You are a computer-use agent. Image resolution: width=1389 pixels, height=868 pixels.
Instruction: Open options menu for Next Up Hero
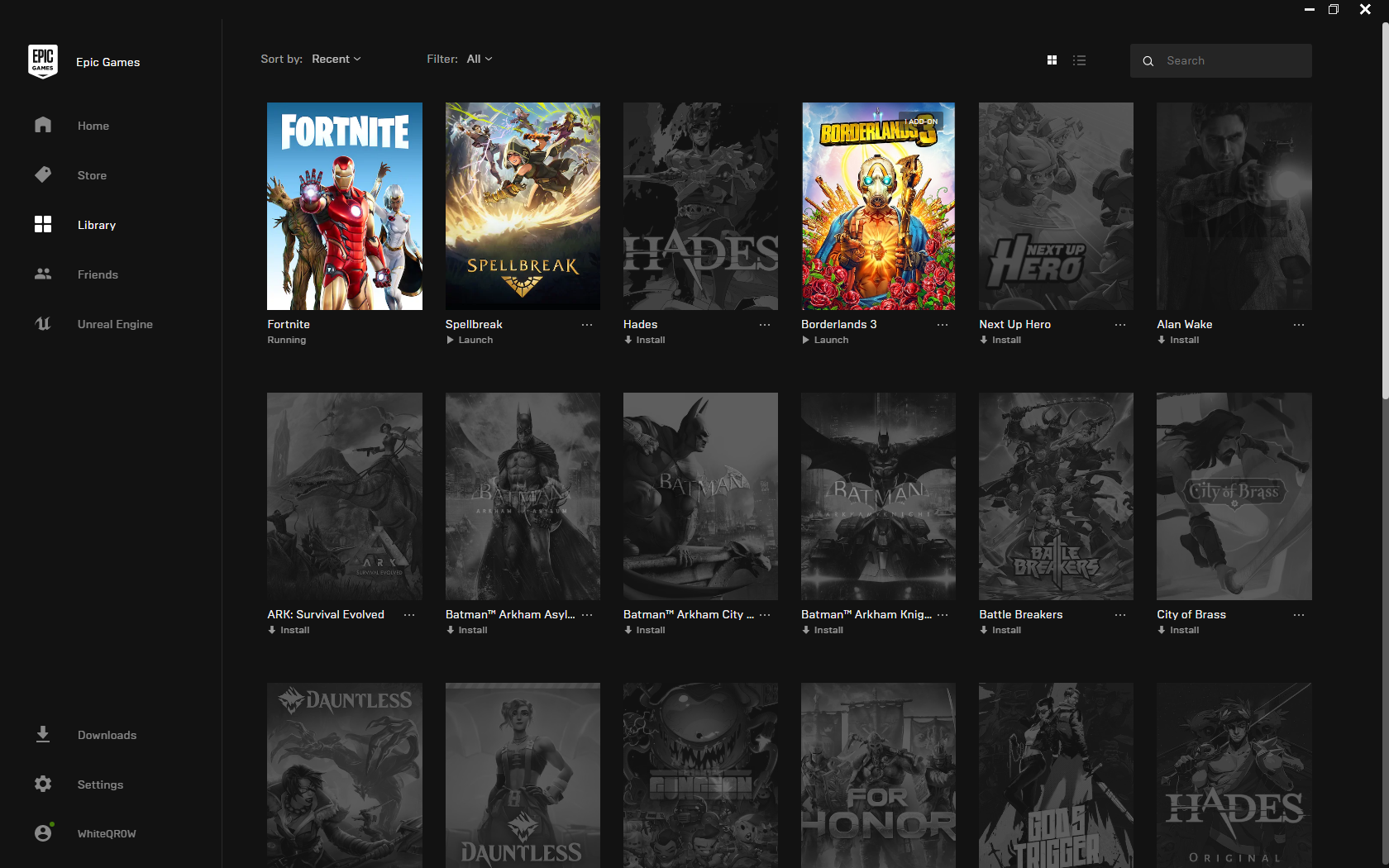[x=1120, y=325]
